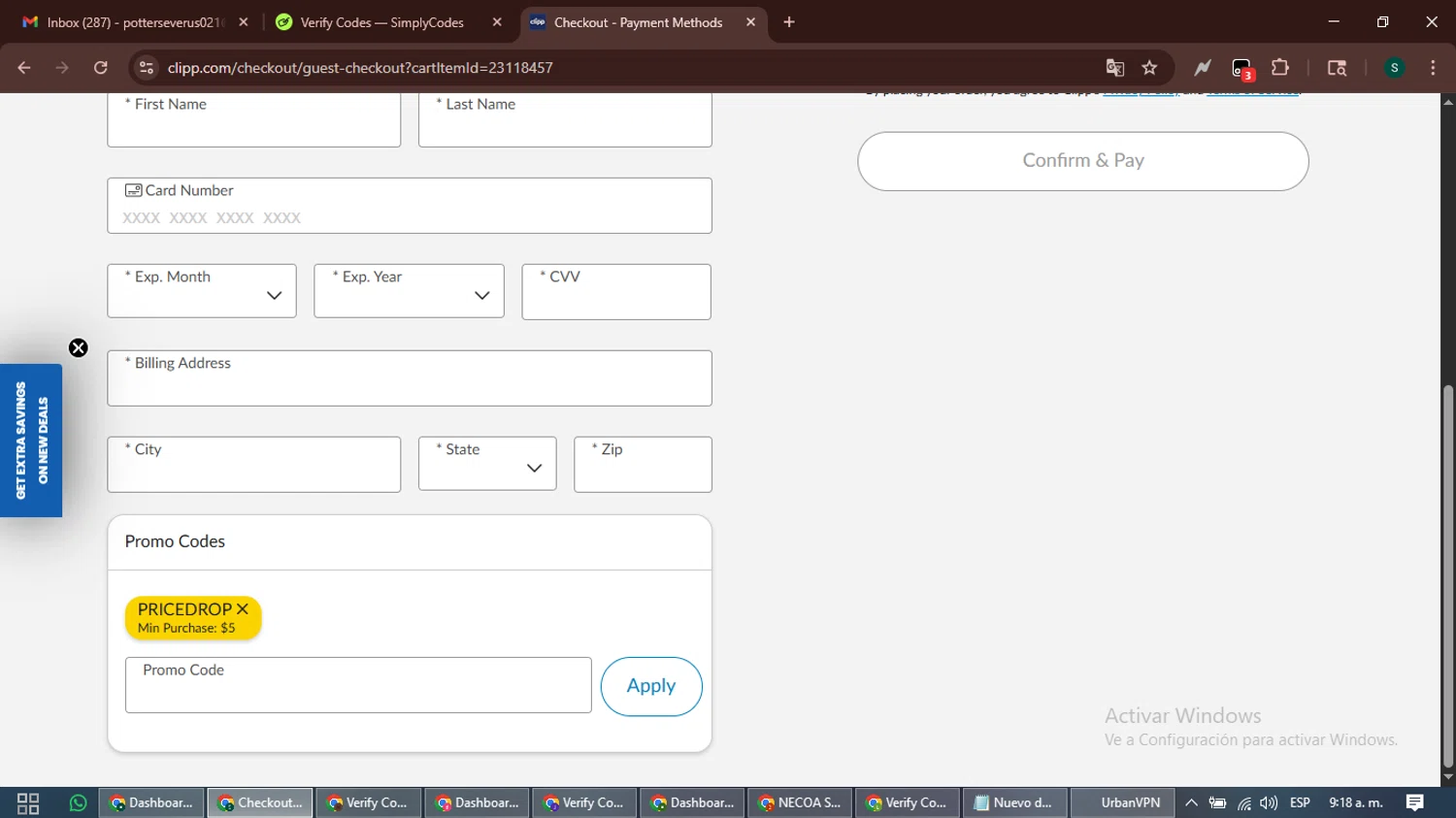This screenshot has height=818, width=1456.
Task: Dismiss the extra savings side banner
Action: (x=79, y=348)
